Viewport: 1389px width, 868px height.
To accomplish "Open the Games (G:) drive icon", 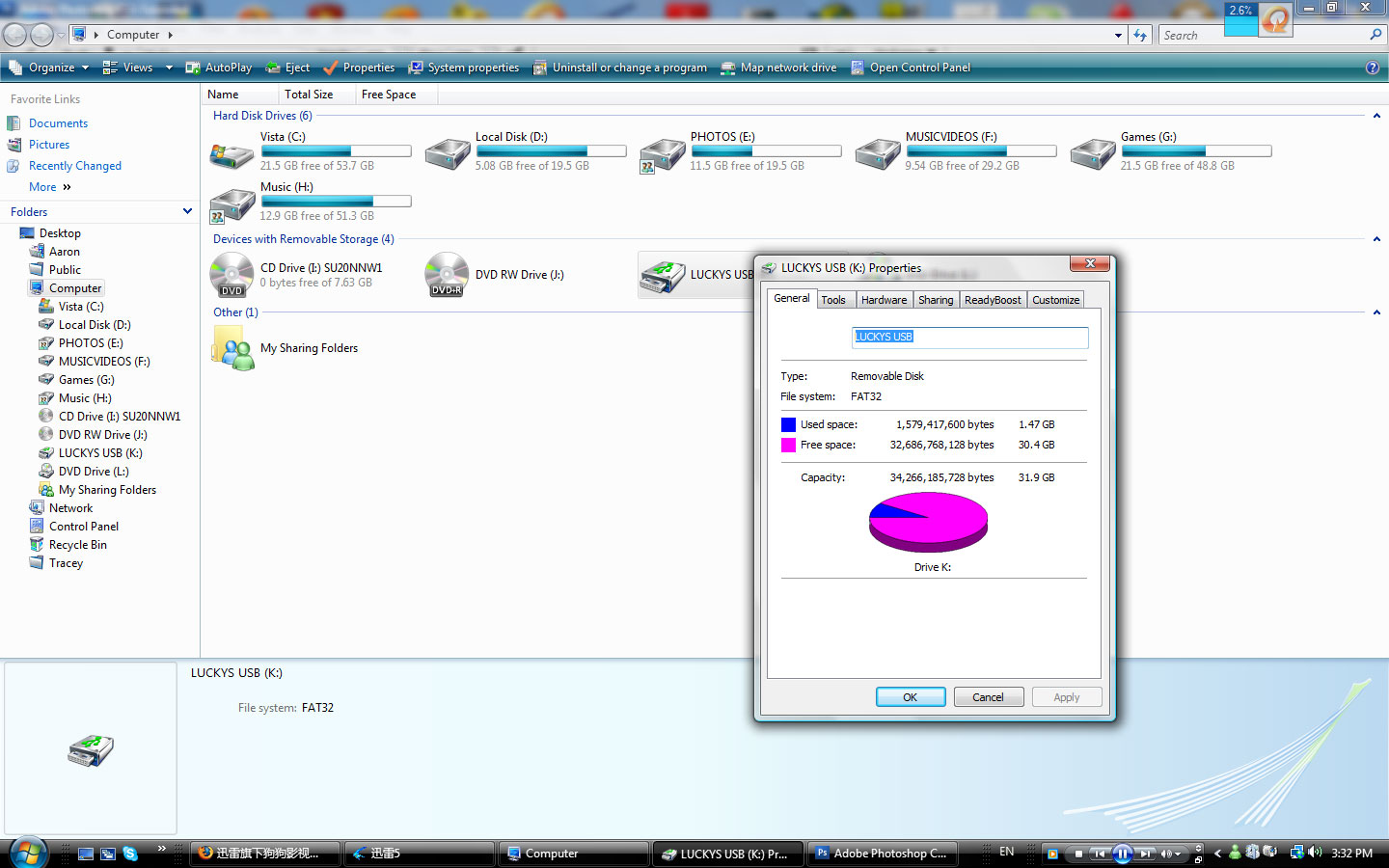I will pyautogui.click(x=1093, y=154).
